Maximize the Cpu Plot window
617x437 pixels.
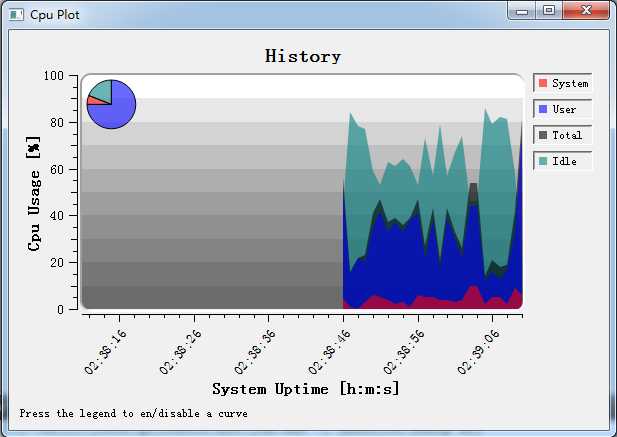pos(549,11)
